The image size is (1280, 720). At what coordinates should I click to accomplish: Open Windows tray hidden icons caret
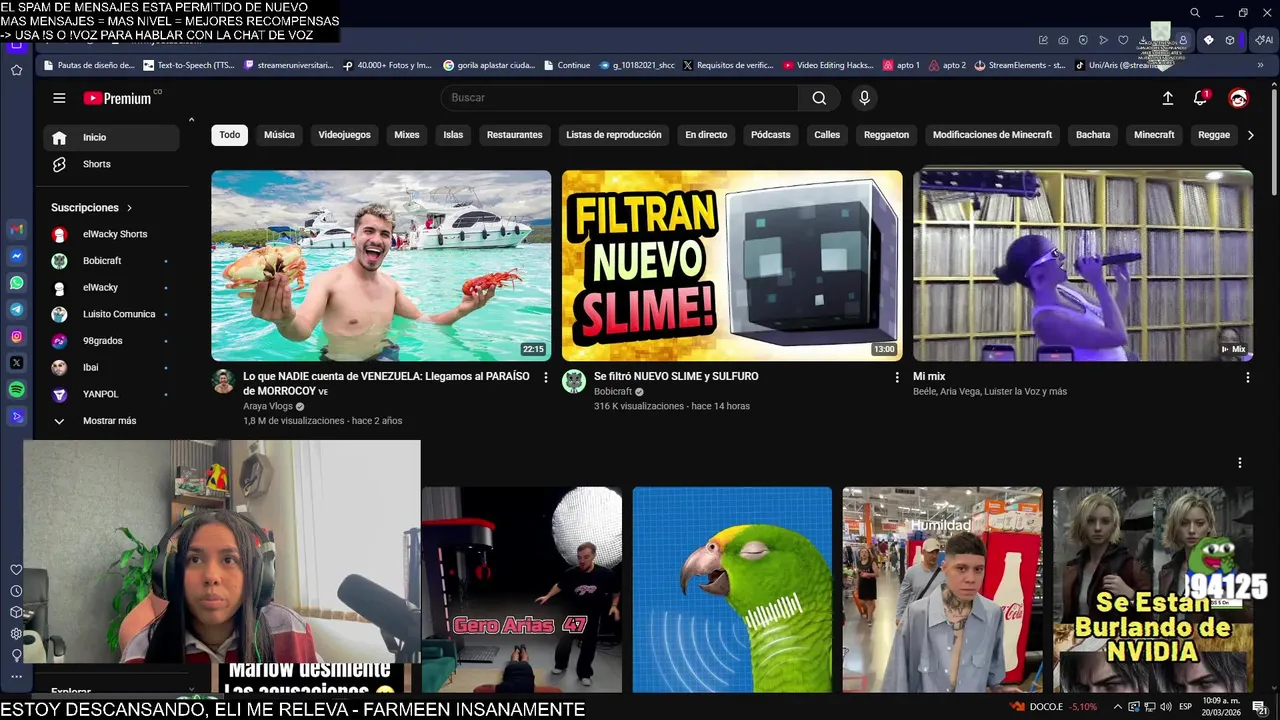coord(1117,707)
